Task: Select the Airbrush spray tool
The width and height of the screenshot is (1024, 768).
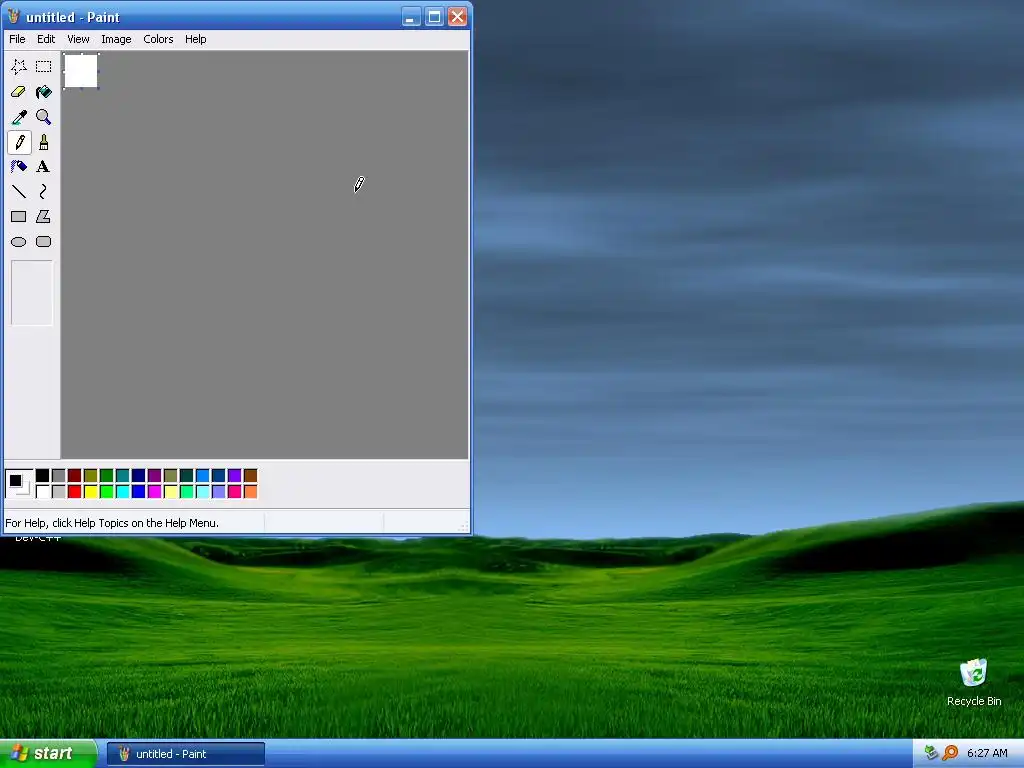Action: [x=19, y=167]
